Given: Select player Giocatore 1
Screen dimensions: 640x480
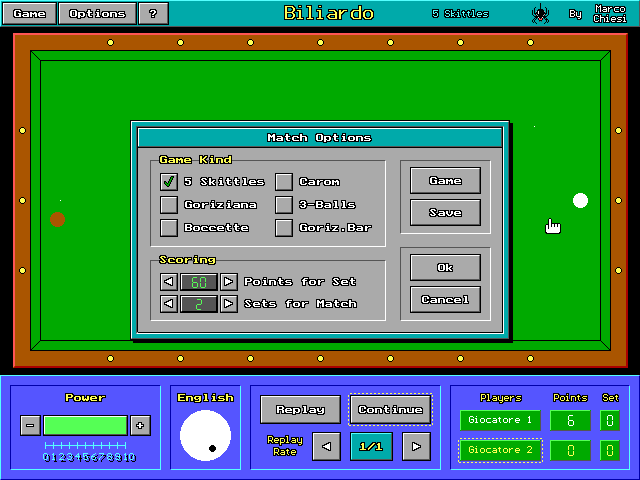Looking at the screenshot, I should pos(500,420).
